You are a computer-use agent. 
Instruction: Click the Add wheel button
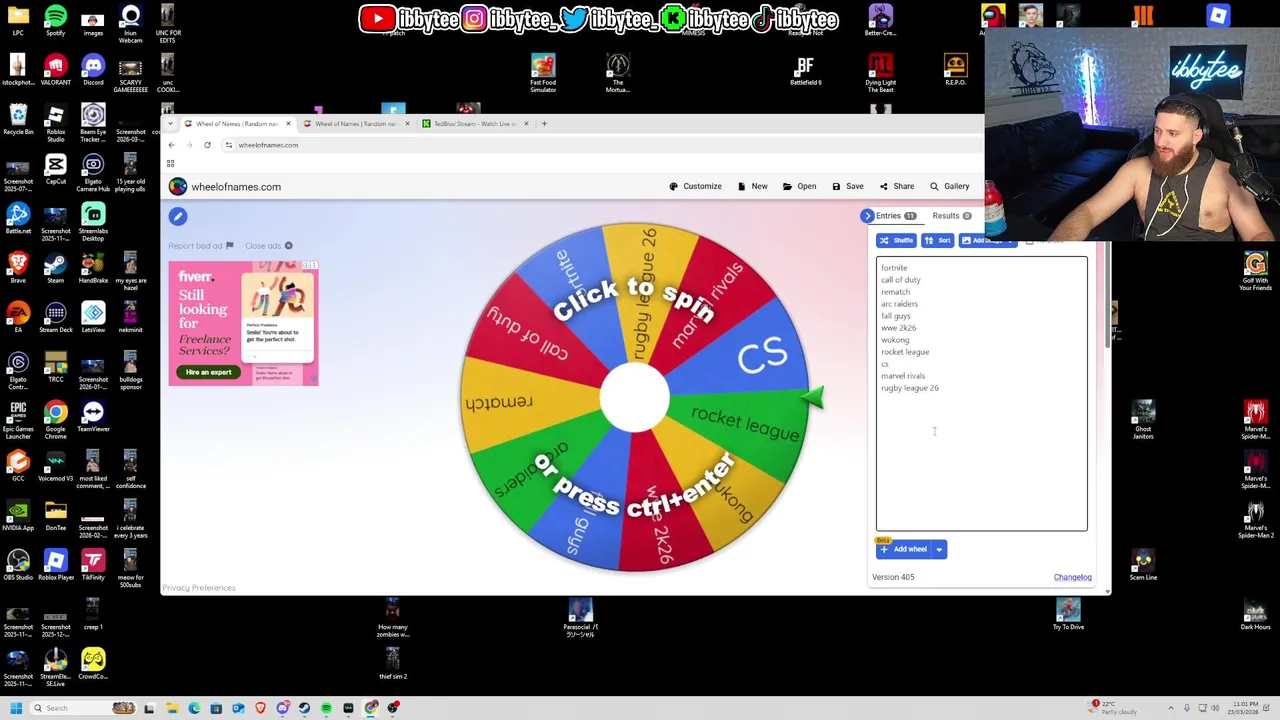[x=904, y=549]
